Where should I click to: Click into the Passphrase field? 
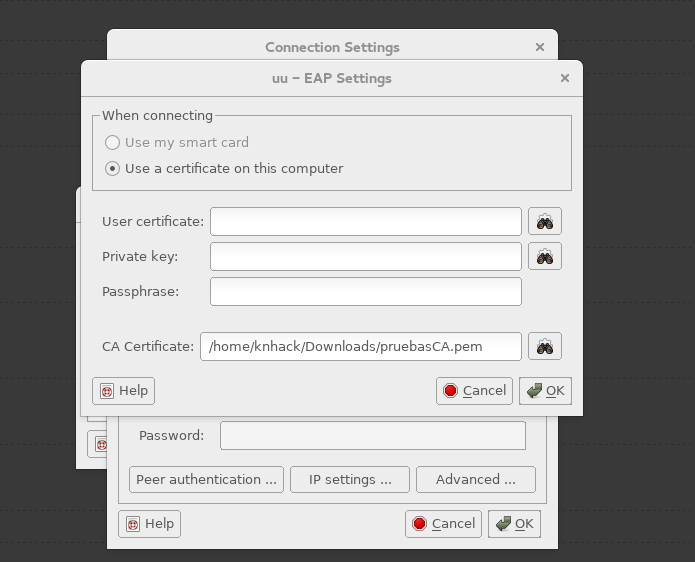(366, 292)
